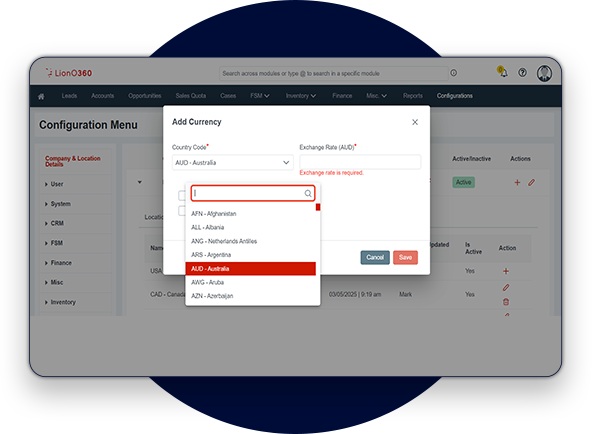This screenshot has width=592, height=434.
Task: Expand the Finance section in sidebar
Action: click(58, 263)
